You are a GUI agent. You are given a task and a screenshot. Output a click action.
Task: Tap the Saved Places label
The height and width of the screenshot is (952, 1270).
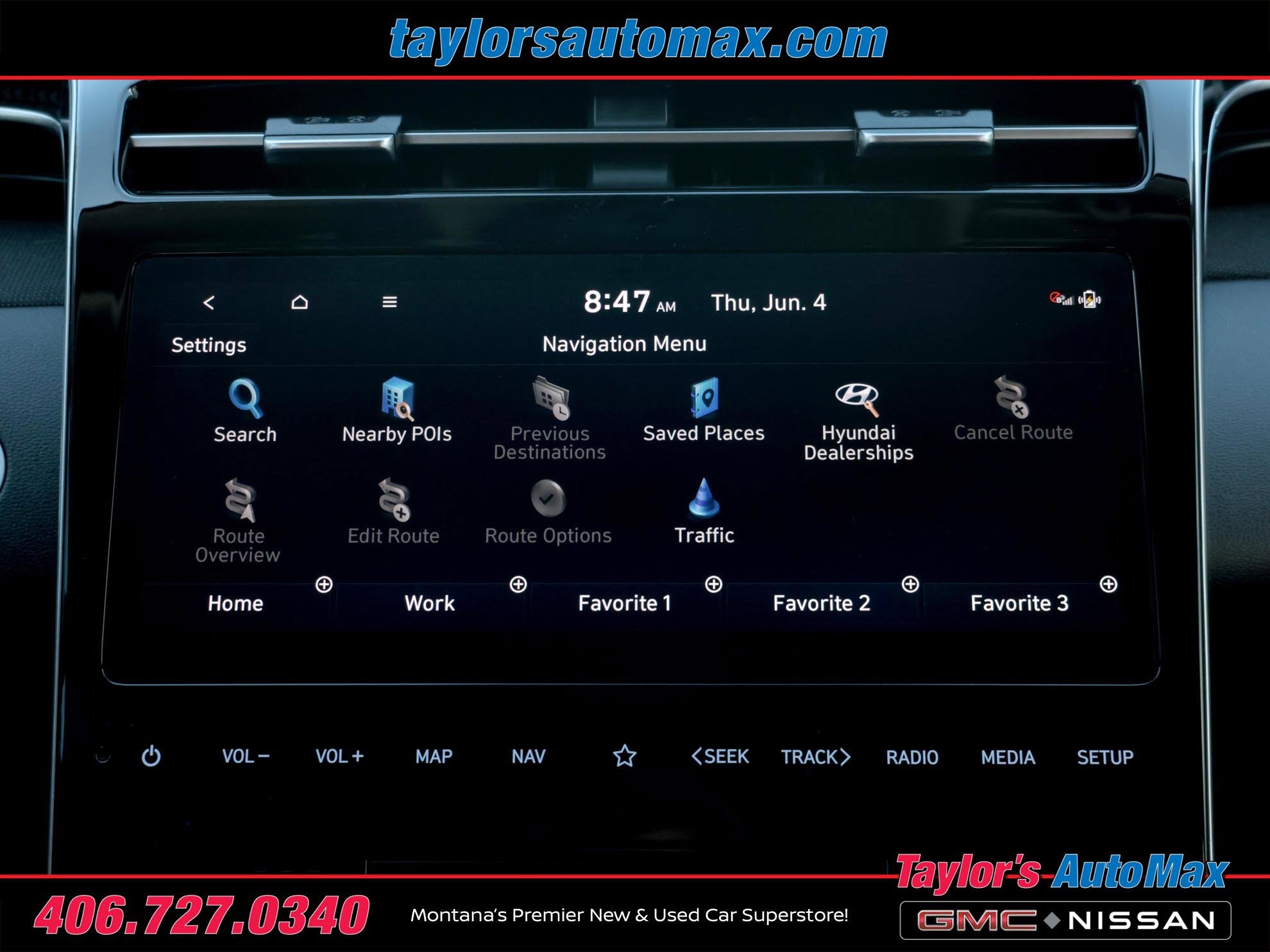[x=704, y=433]
